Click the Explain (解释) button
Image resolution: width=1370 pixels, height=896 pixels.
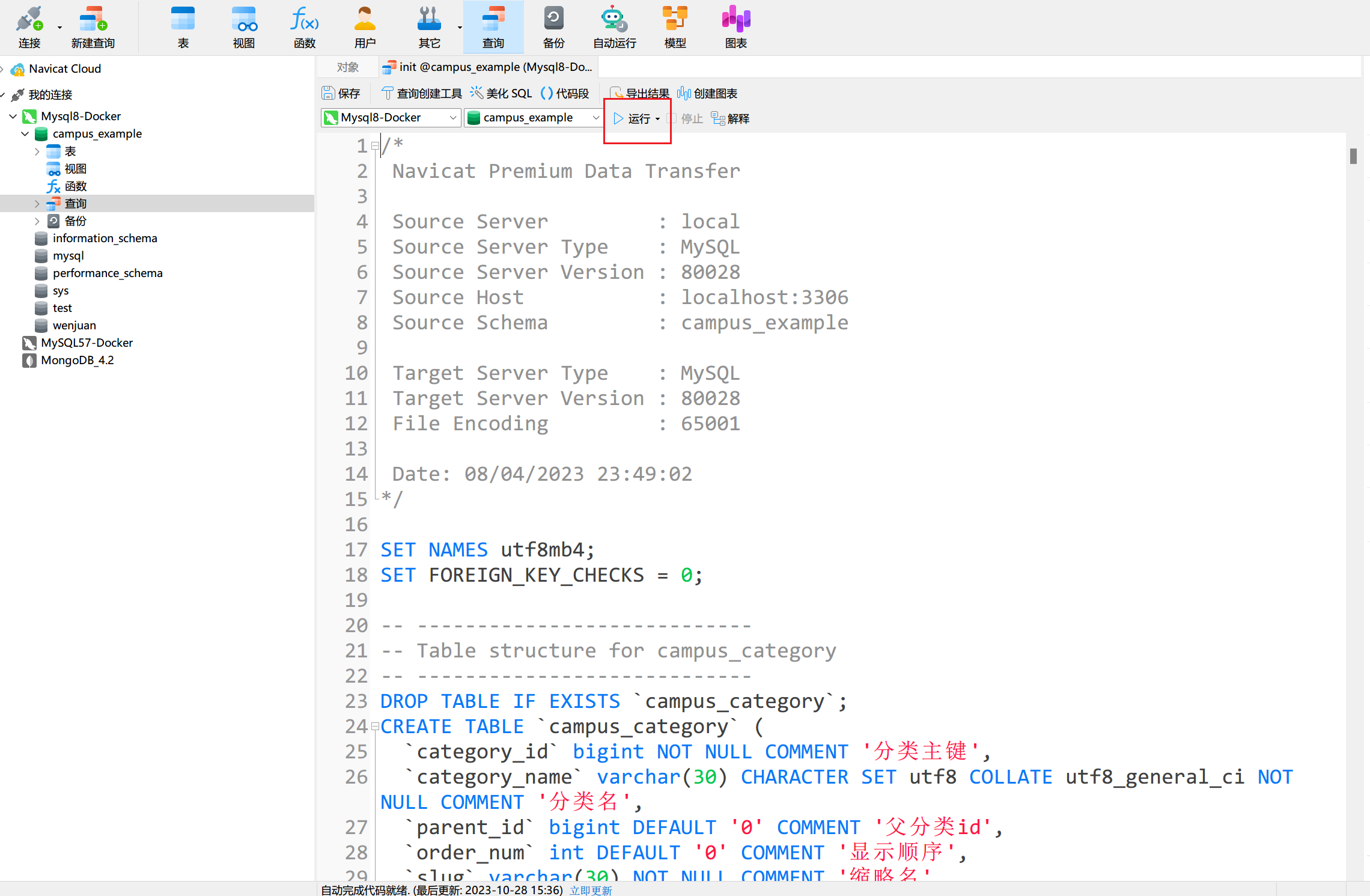pos(730,118)
